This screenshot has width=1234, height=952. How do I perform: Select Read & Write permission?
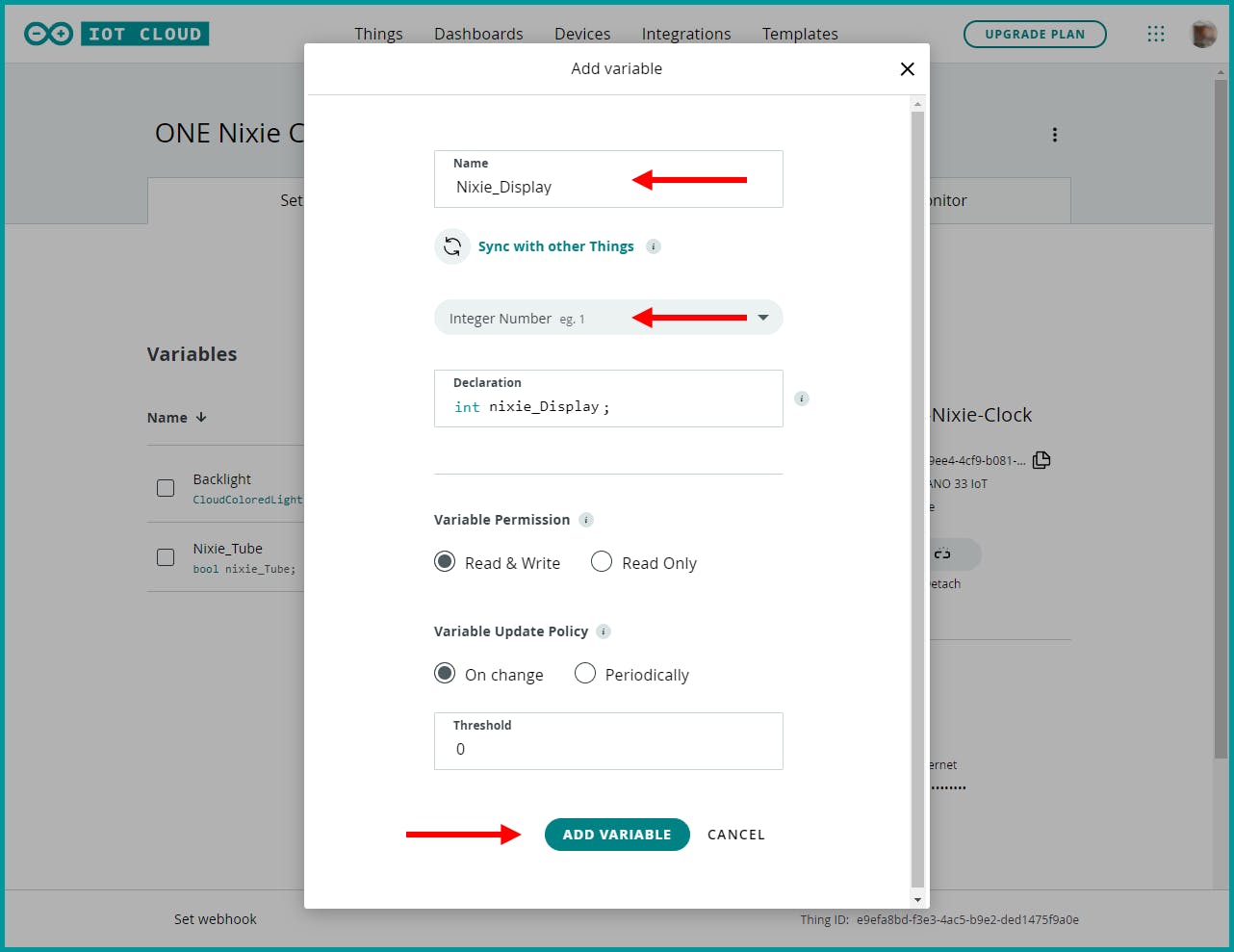point(445,561)
